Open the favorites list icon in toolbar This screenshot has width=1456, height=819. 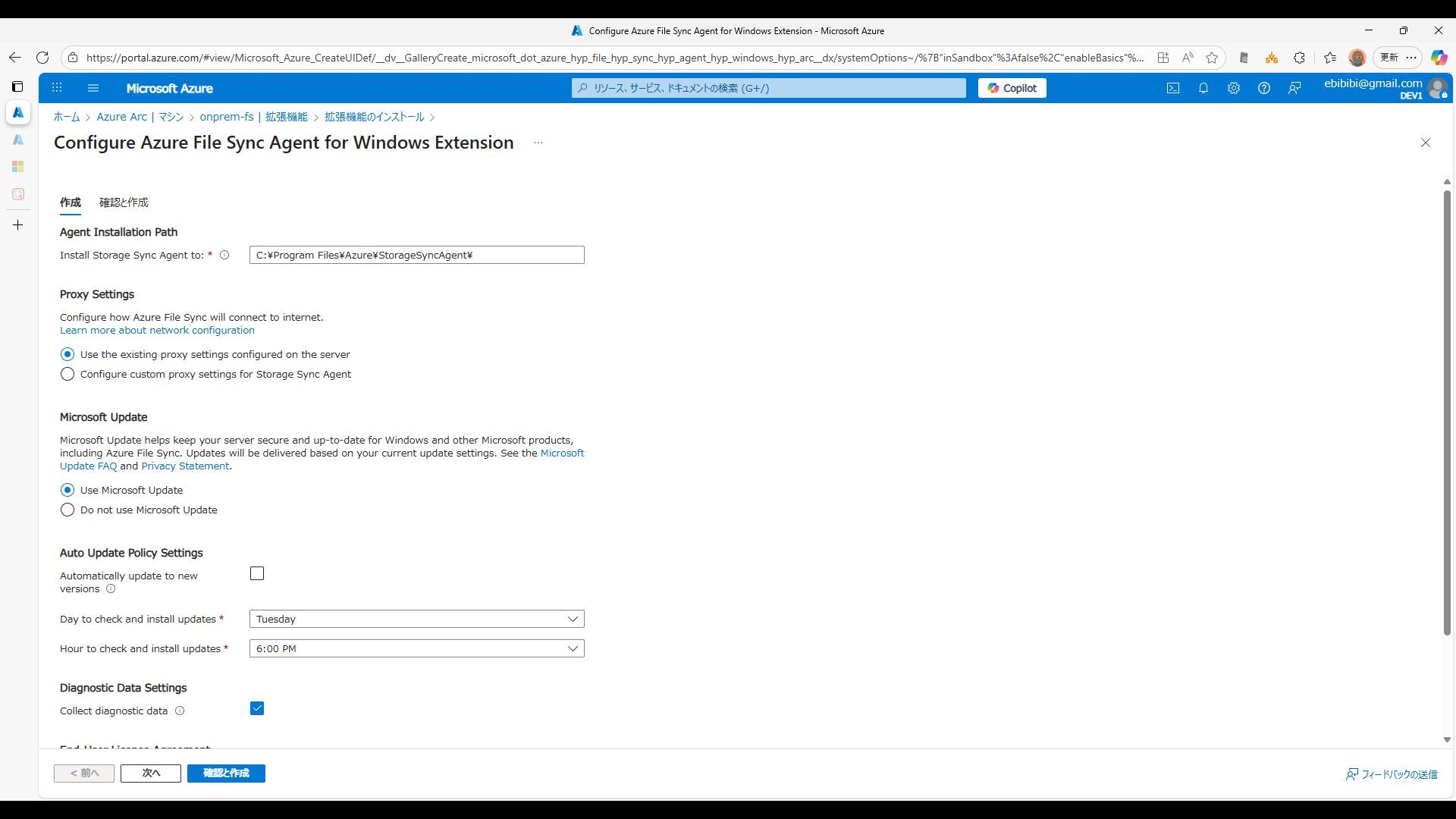click(x=1330, y=58)
